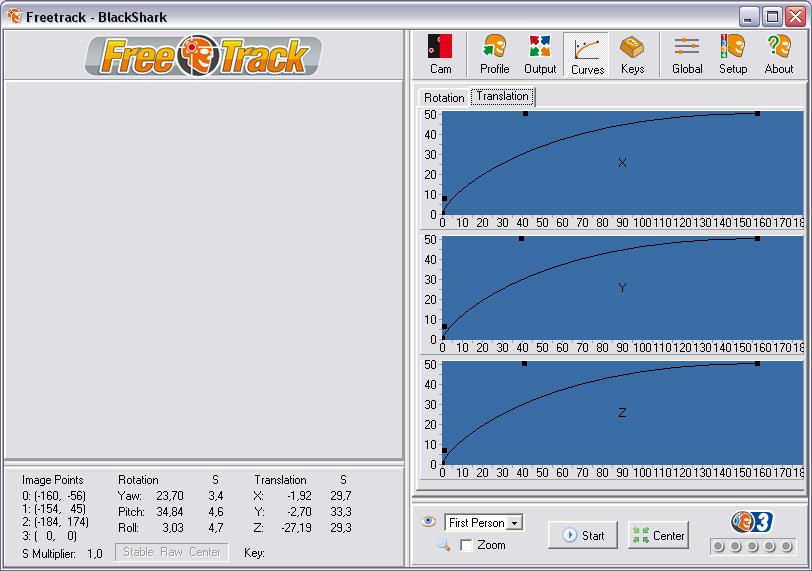The width and height of the screenshot is (812, 571).
Task: Click Freetrack title bar app icon
Action: pos(14,16)
